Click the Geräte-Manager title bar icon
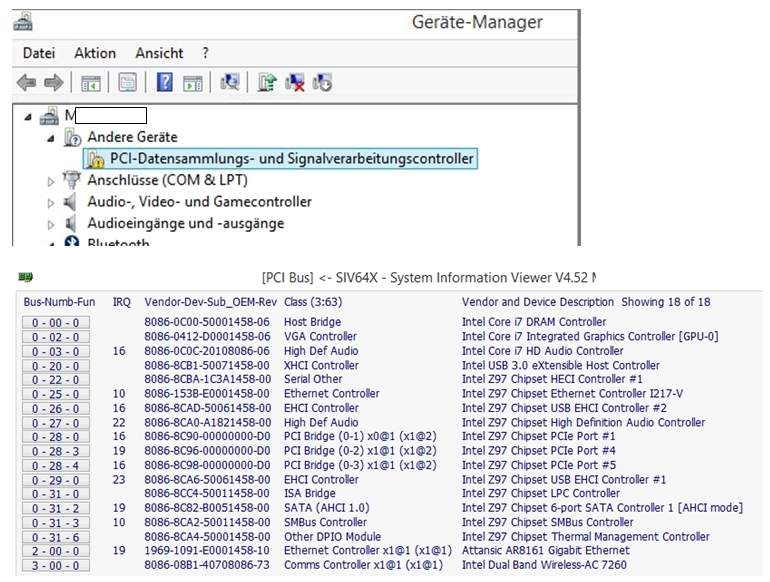Screen dimensions: 770x582 coord(23,22)
